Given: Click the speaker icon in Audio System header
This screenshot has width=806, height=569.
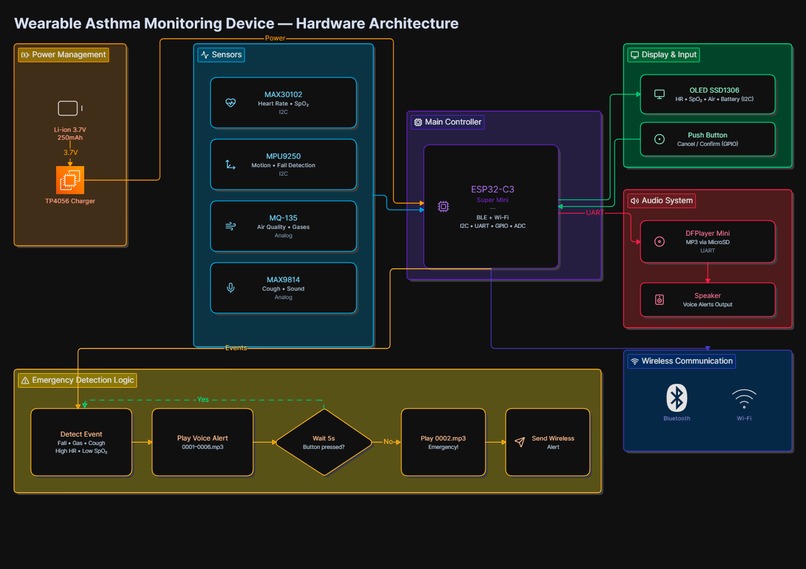Looking at the screenshot, I should [x=635, y=200].
